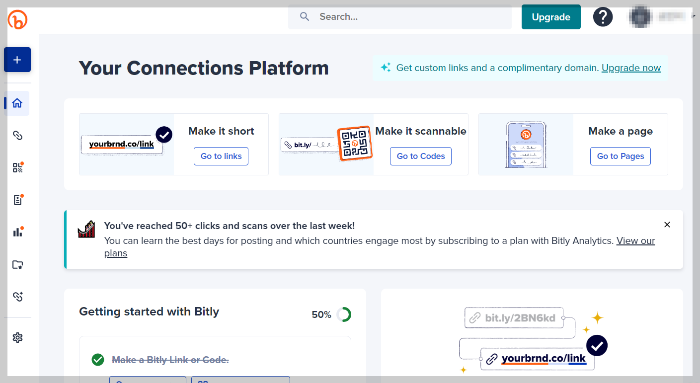The height and width of the screenshot is (383, 700).
Task: Click the 50% progress ring
Action: [x=344, y=315]
